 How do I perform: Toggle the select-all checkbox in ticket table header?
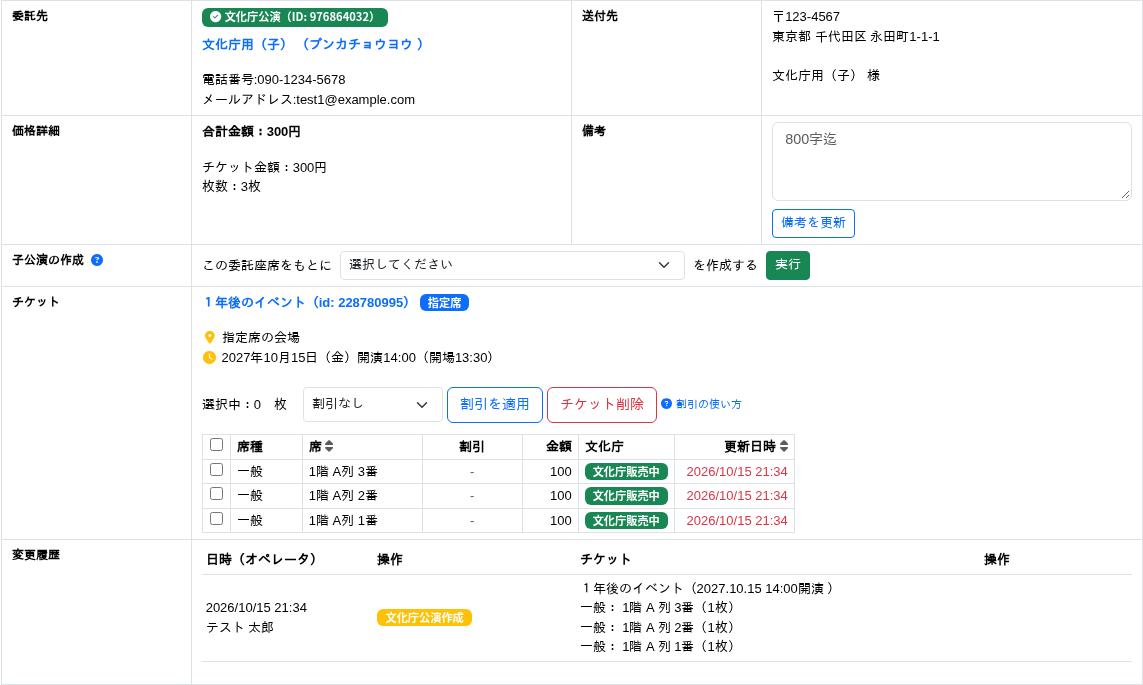216,445
